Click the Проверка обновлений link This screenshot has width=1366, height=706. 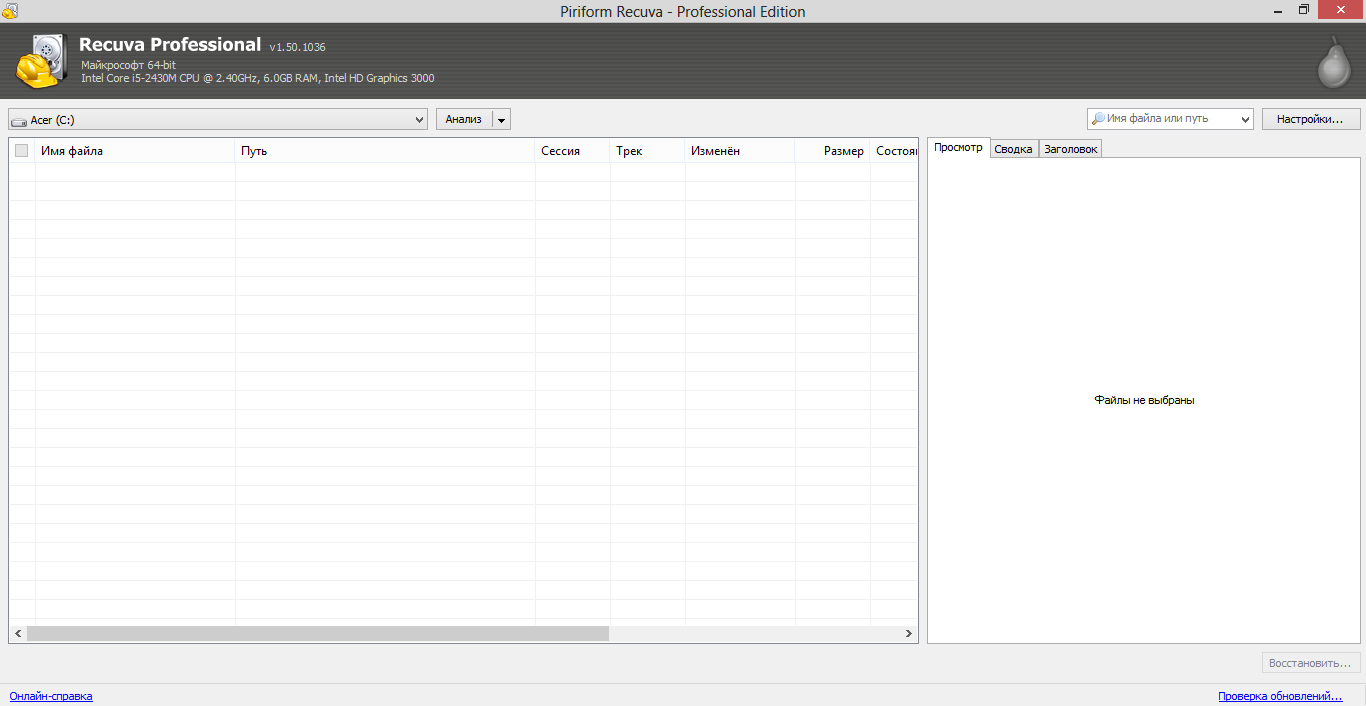point(1279,696)
